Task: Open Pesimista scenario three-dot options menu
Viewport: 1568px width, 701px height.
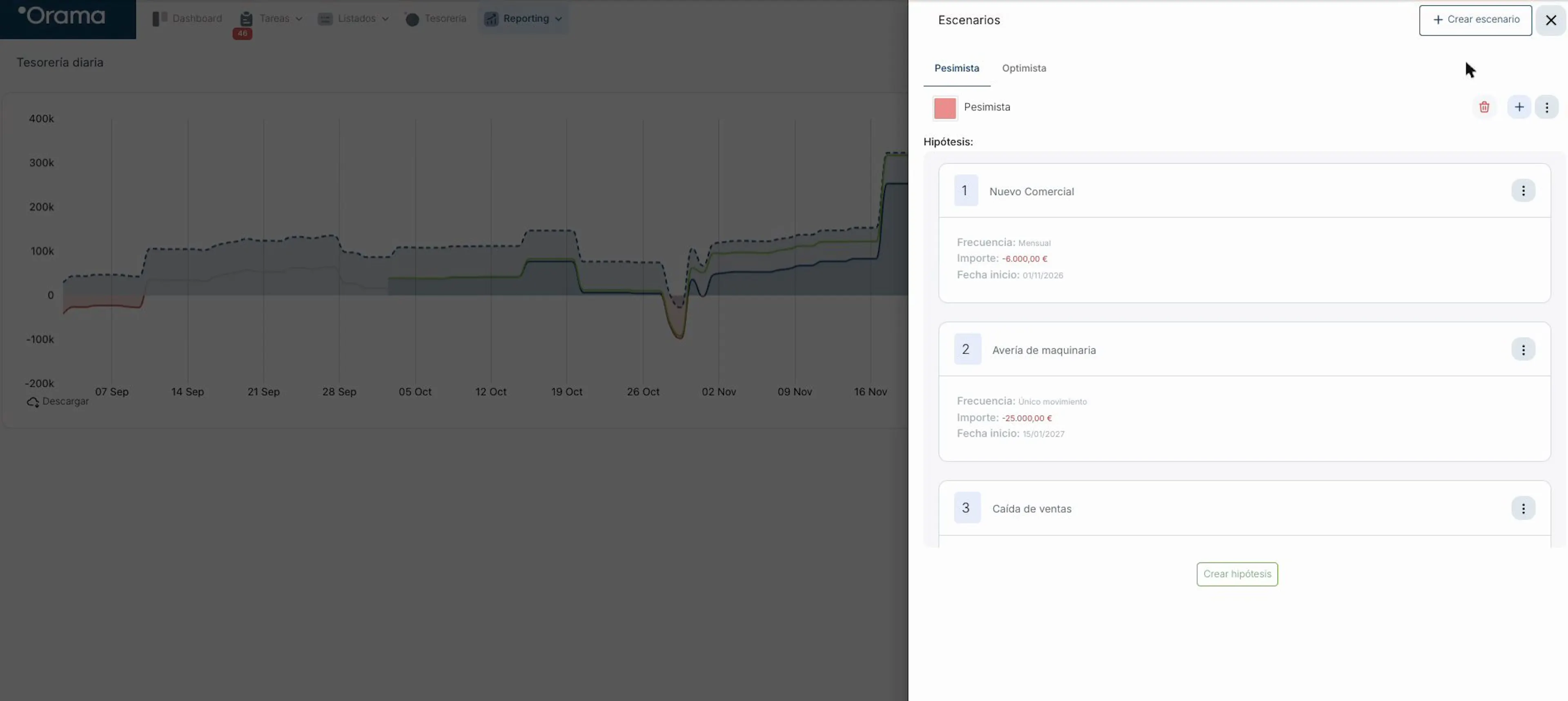Action: 1547,107
